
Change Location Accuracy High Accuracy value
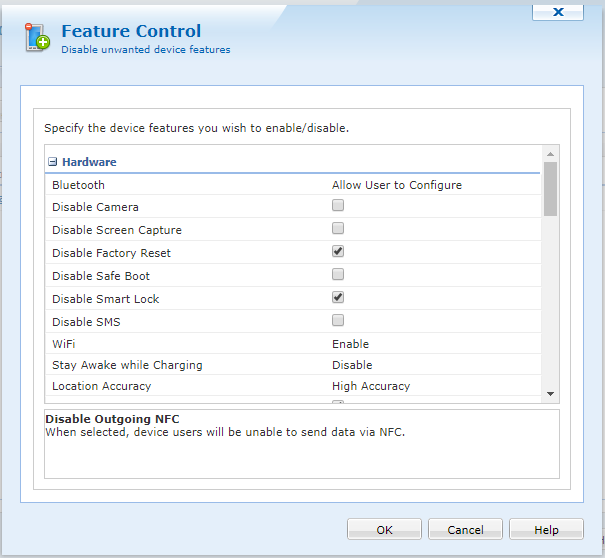[370, 386]
